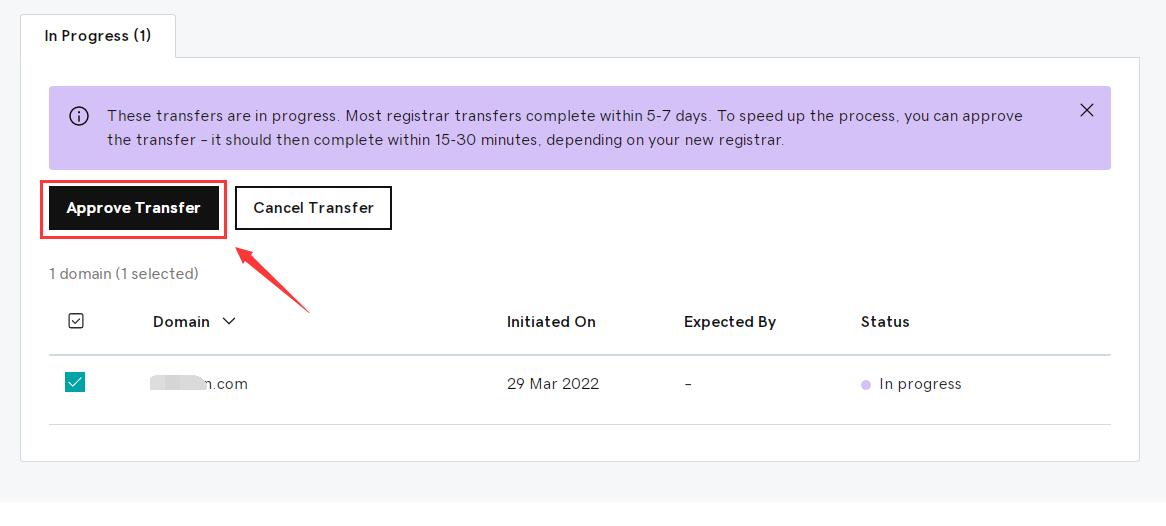Click the Approve Transfer button
Screen dimensions: 1166x526
(134, 208)
